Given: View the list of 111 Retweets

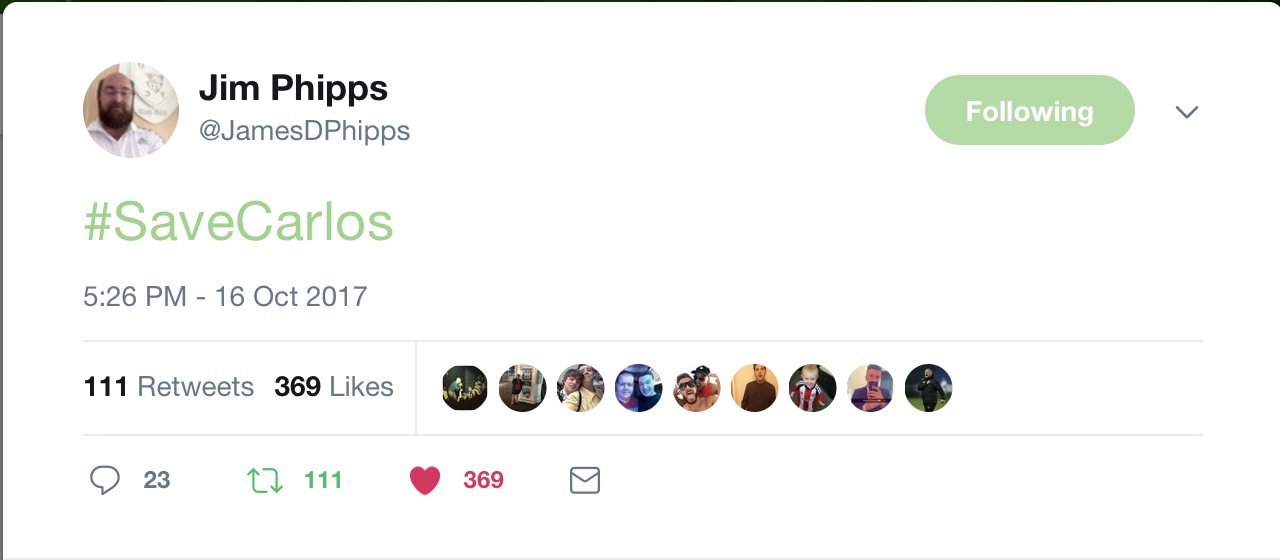Looking at the screenshot, I should 169,387.
